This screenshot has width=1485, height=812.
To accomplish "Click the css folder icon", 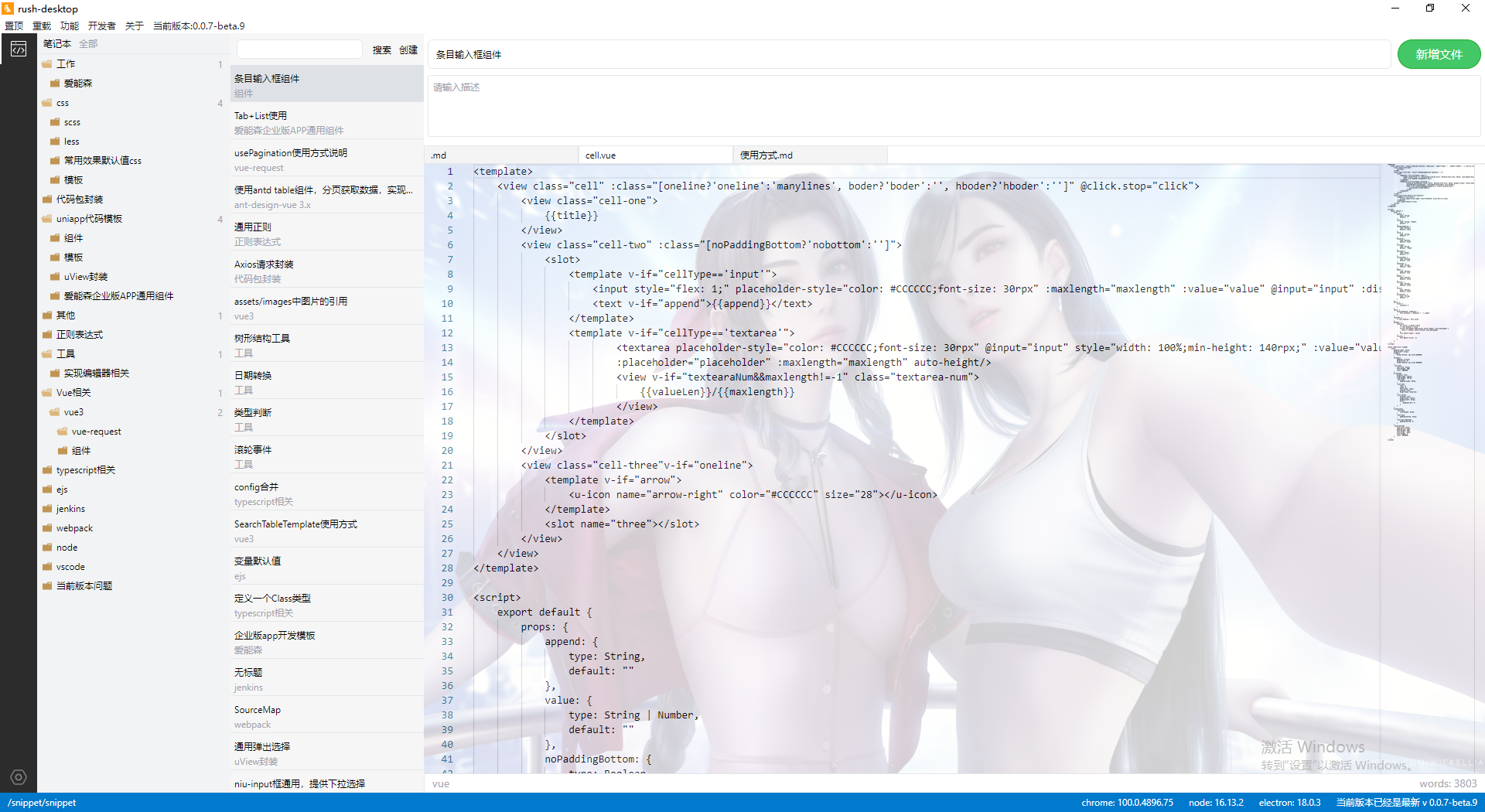I will coord(47,103).
